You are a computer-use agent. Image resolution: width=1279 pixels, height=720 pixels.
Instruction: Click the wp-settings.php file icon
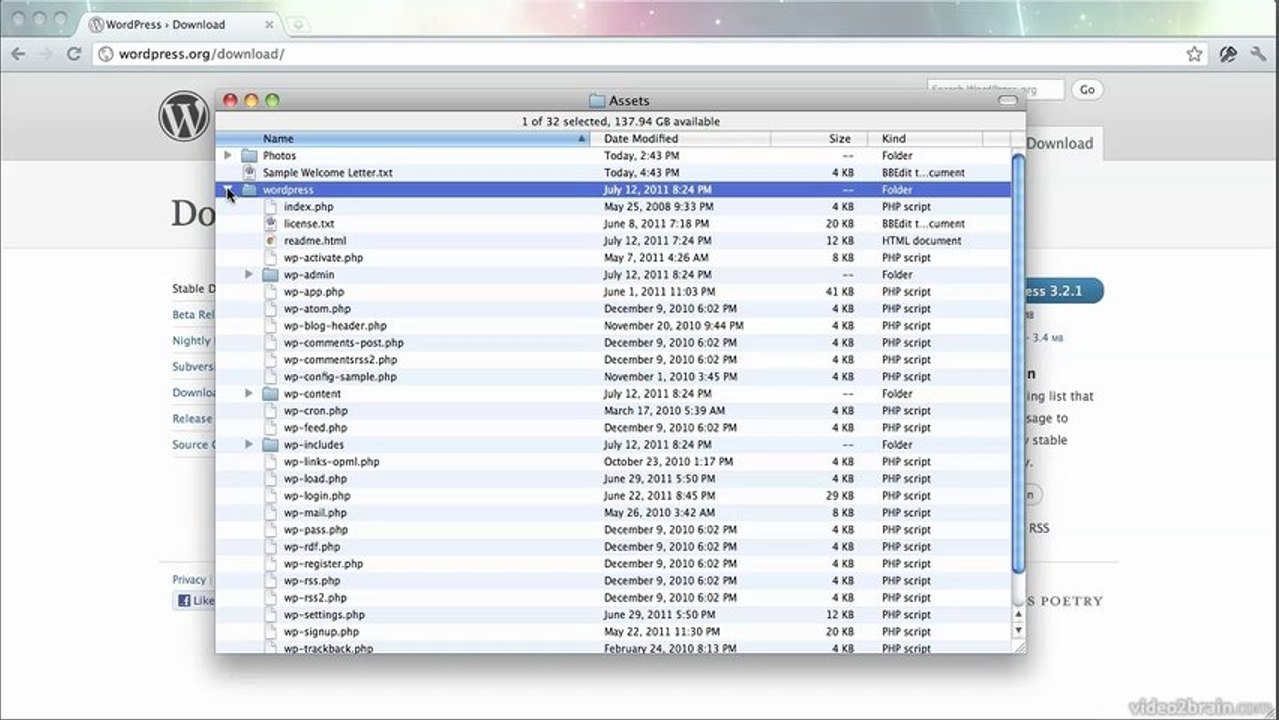coord(270,615)
